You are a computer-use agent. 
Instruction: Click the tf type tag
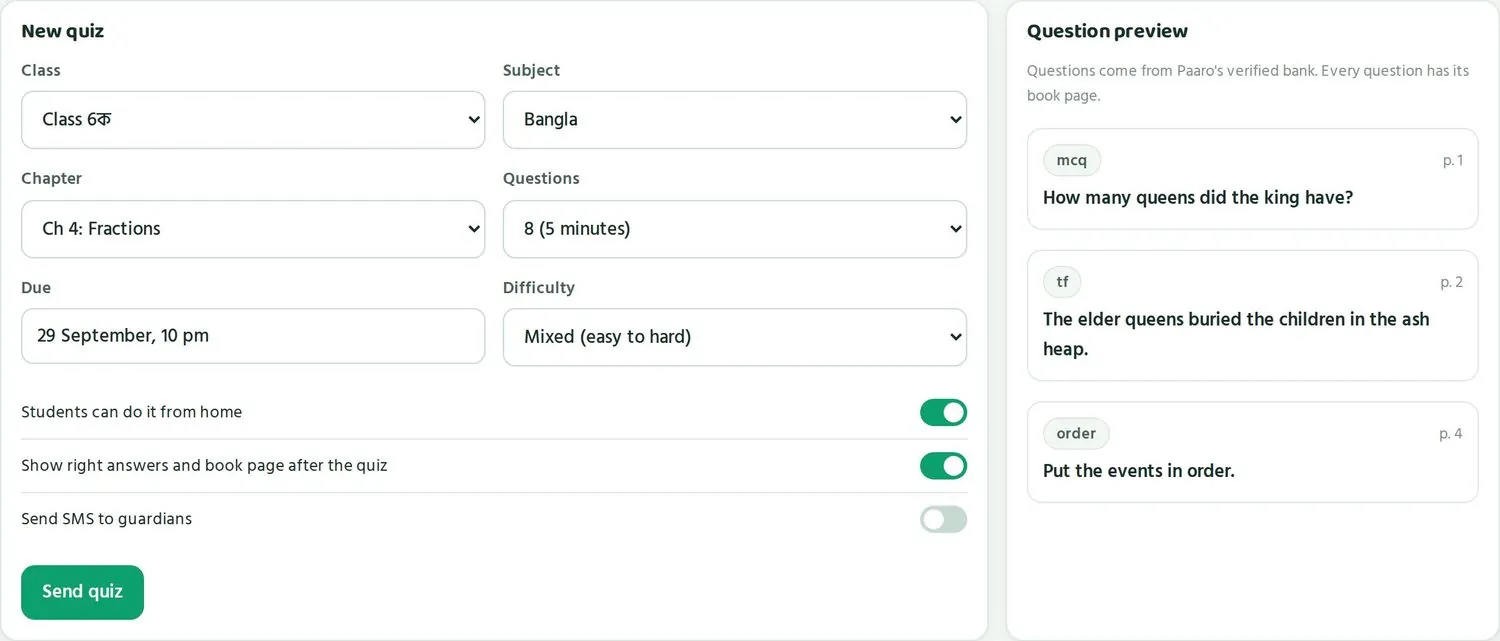coord(1062,282)
